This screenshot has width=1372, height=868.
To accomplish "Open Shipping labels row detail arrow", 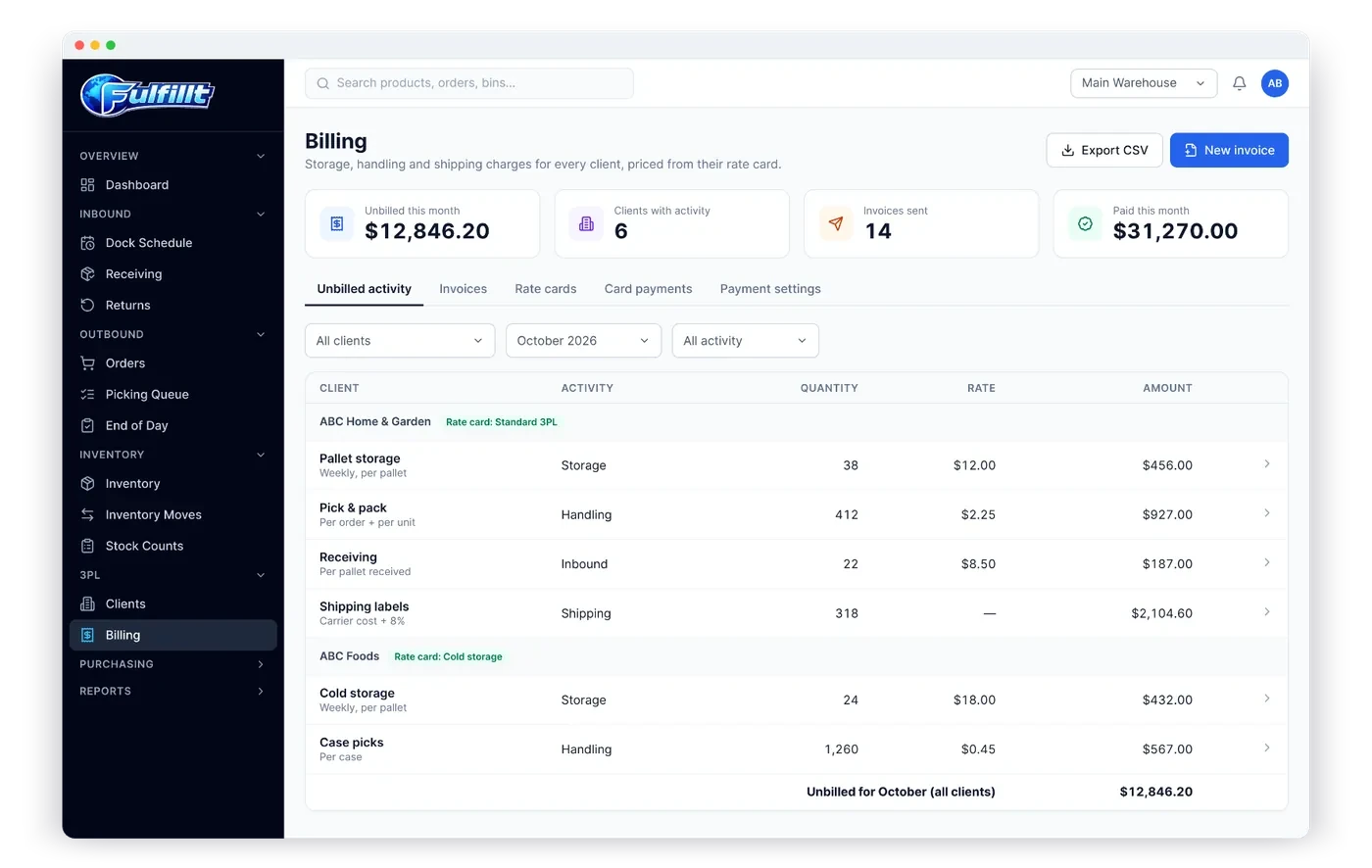I will (1266, 612).
